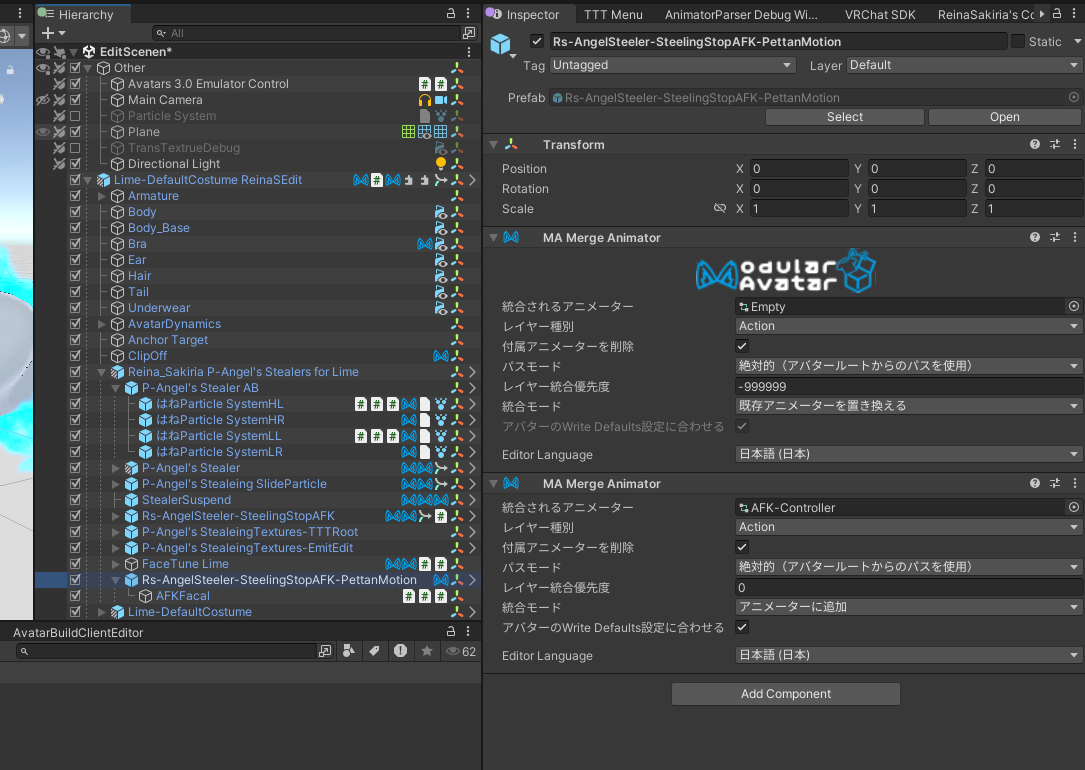Collapse the Transform component foldout
Screen dimensions: 1085x770
click(x=493, y=145)
